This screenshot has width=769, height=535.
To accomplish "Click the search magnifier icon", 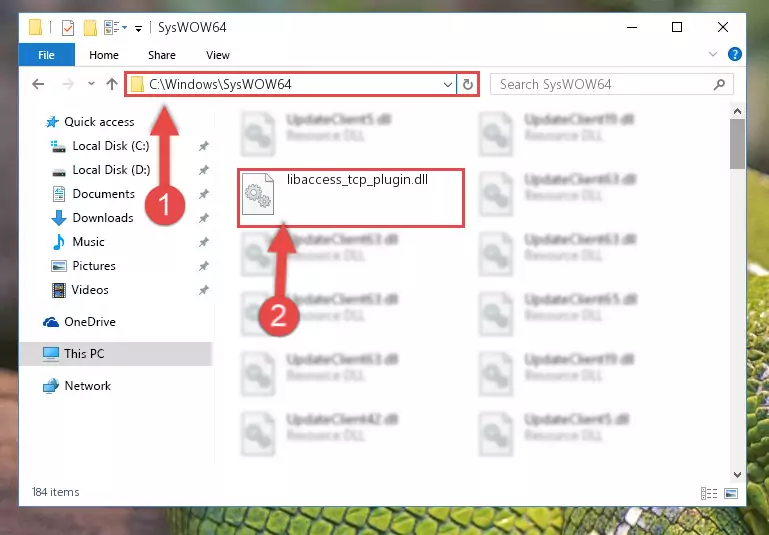I will [x=719, y=84].
